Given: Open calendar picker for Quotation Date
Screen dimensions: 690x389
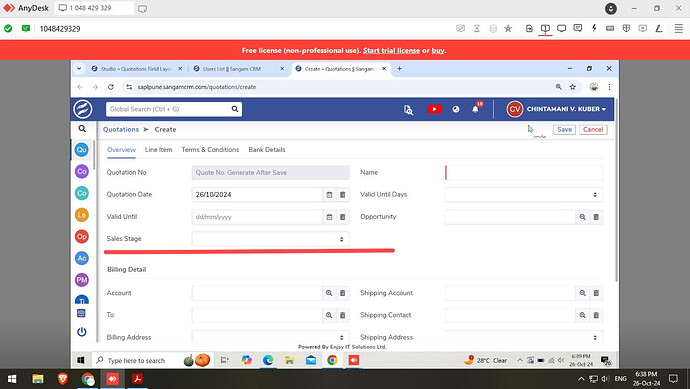Looking at the screenshot, I should pyautogui.click(x=329, y=194).
